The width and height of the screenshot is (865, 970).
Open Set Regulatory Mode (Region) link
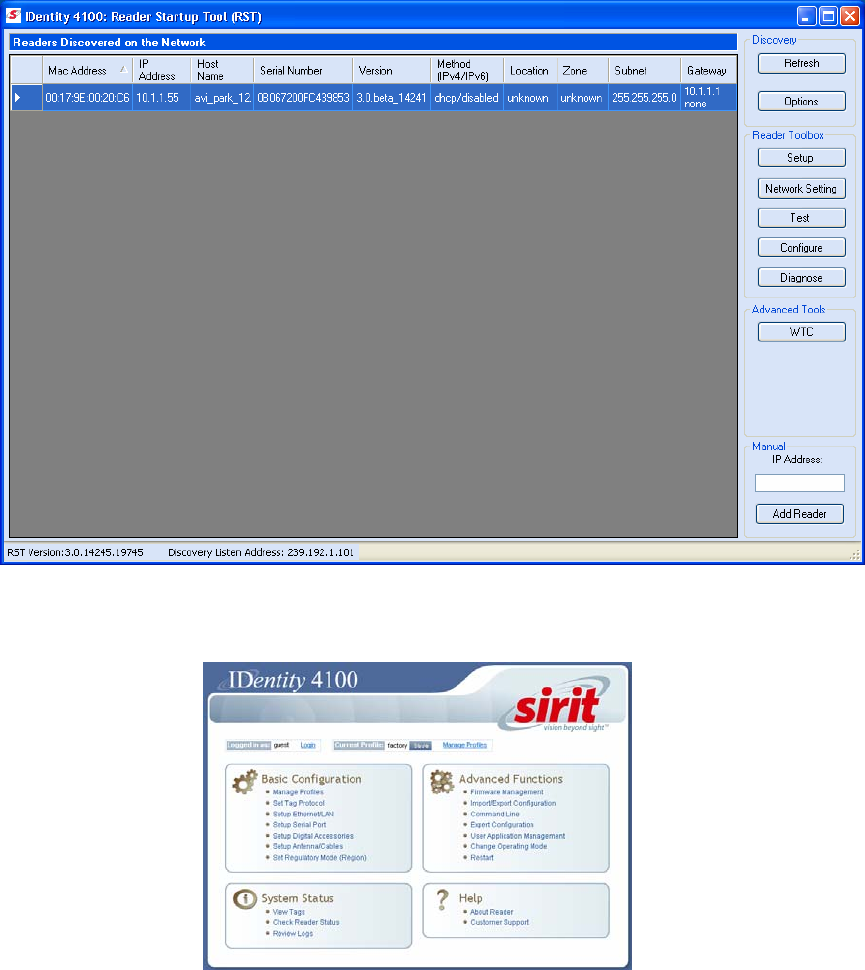(319, 857)
